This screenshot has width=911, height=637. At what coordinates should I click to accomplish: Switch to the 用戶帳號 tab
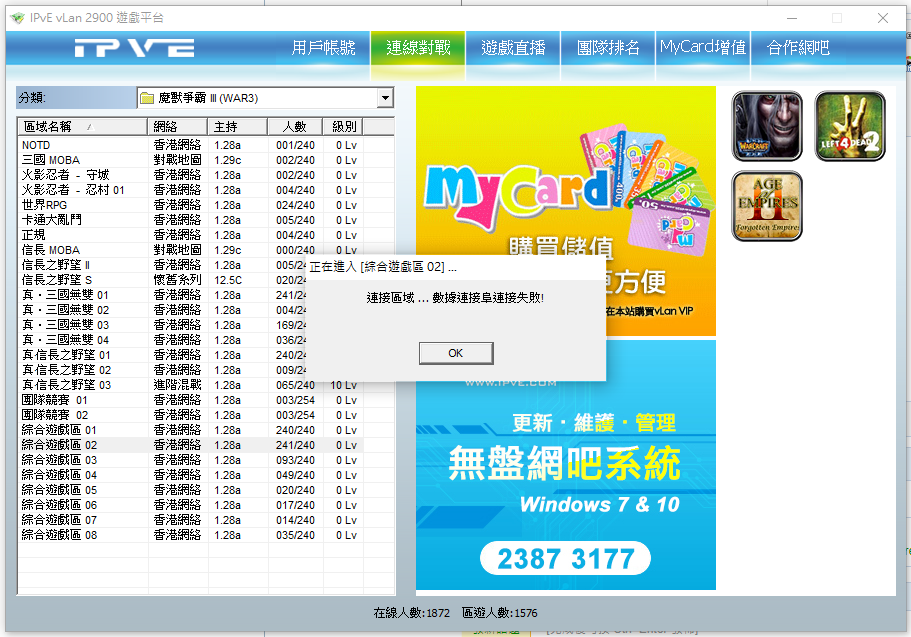(323, 48)
